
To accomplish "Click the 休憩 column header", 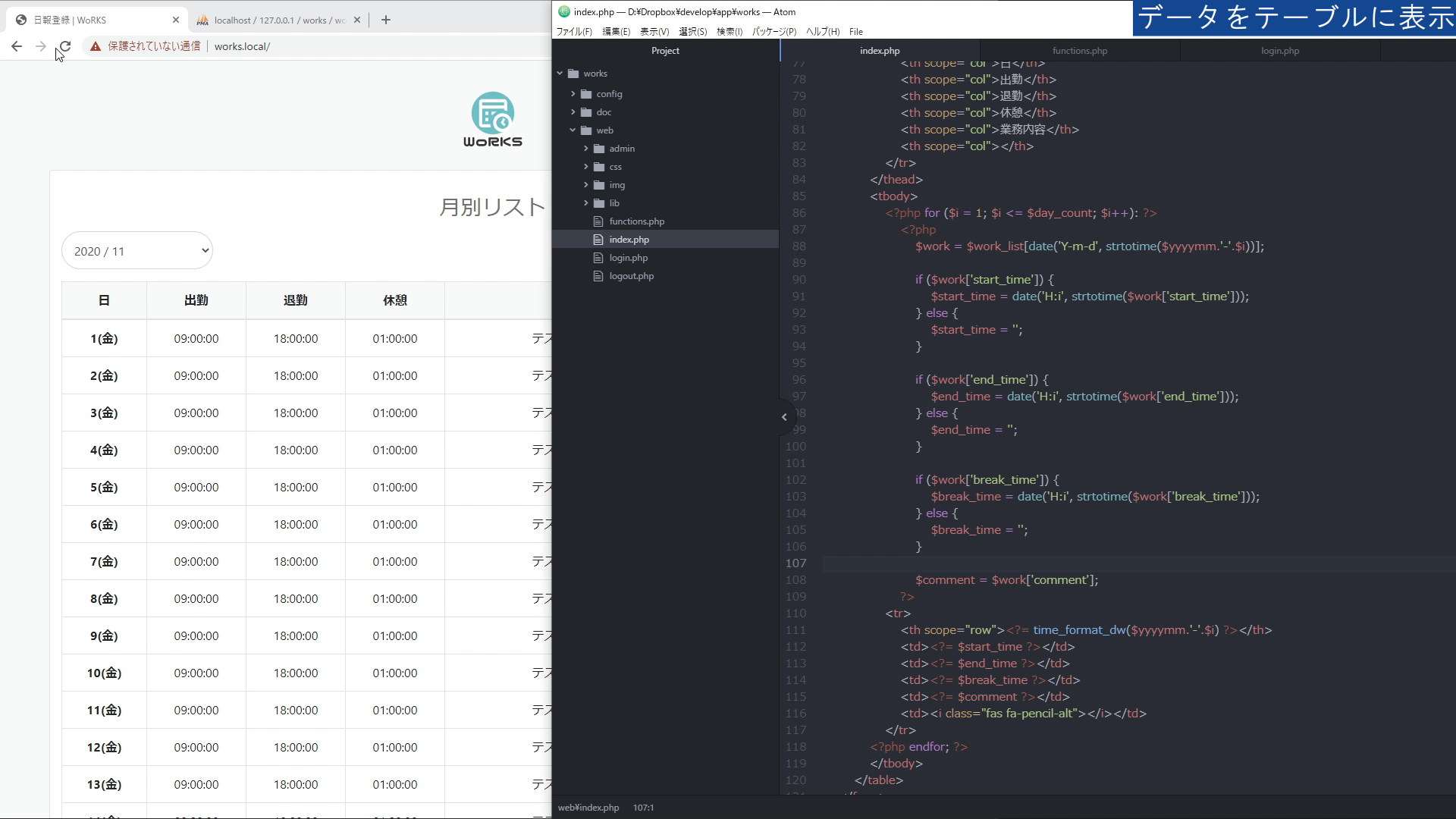I will [x=395, y=300].
